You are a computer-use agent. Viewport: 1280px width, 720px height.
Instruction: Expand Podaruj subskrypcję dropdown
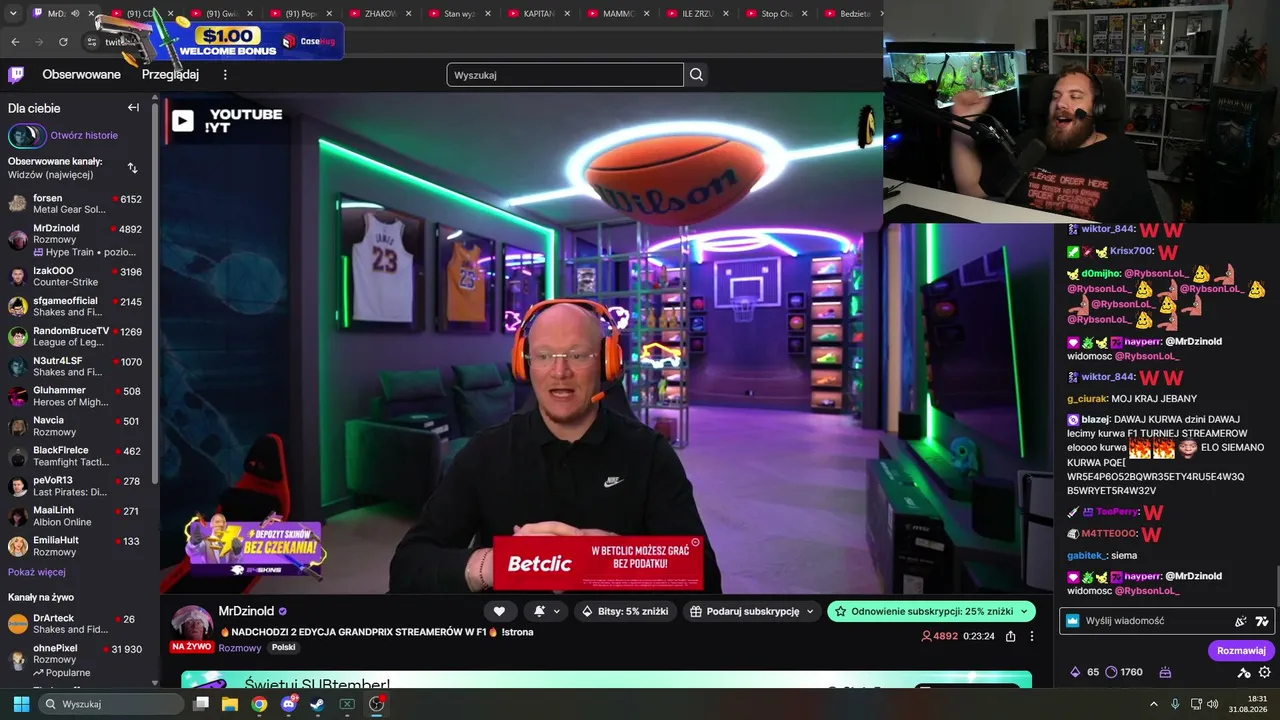810,611
